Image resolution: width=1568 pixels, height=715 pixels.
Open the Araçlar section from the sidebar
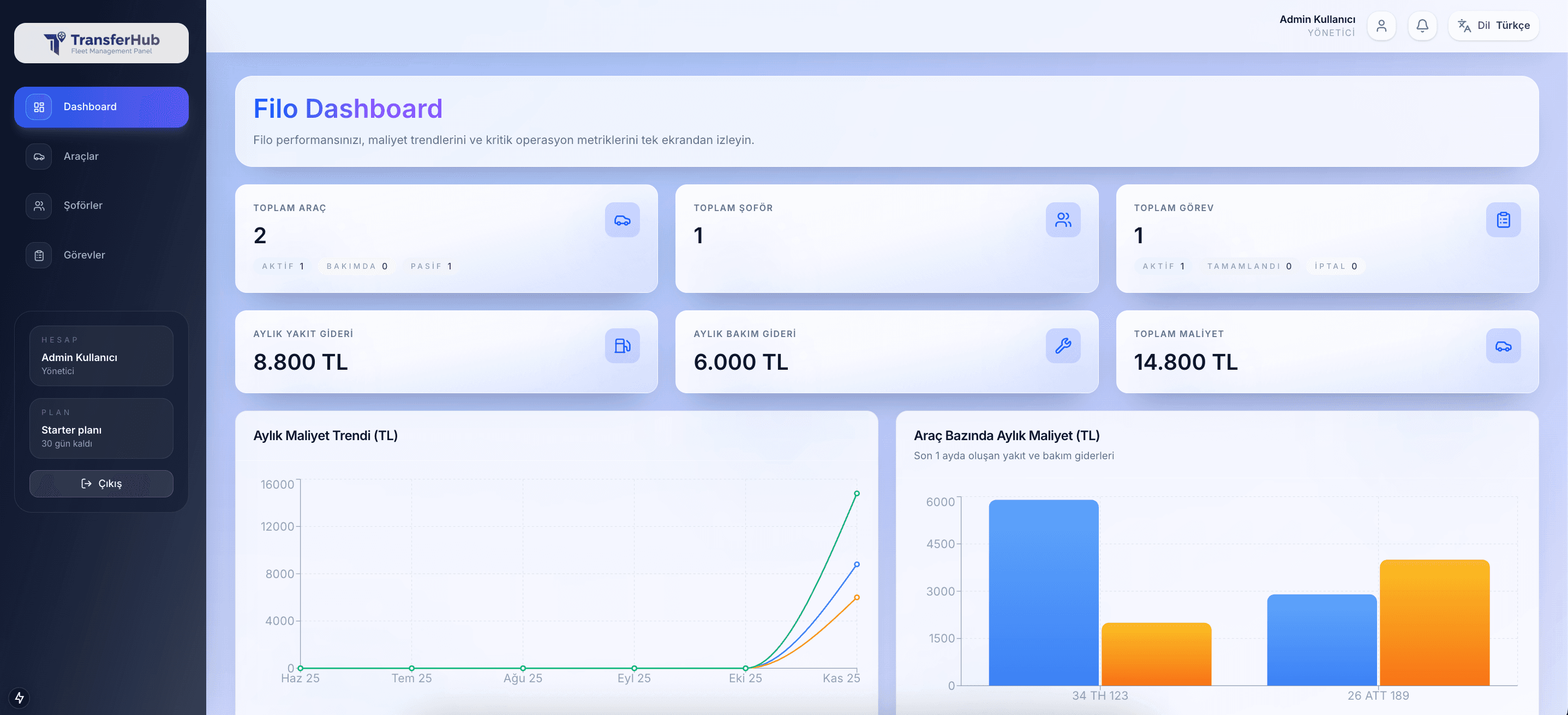pyautogui.click(x=80, y=157)
